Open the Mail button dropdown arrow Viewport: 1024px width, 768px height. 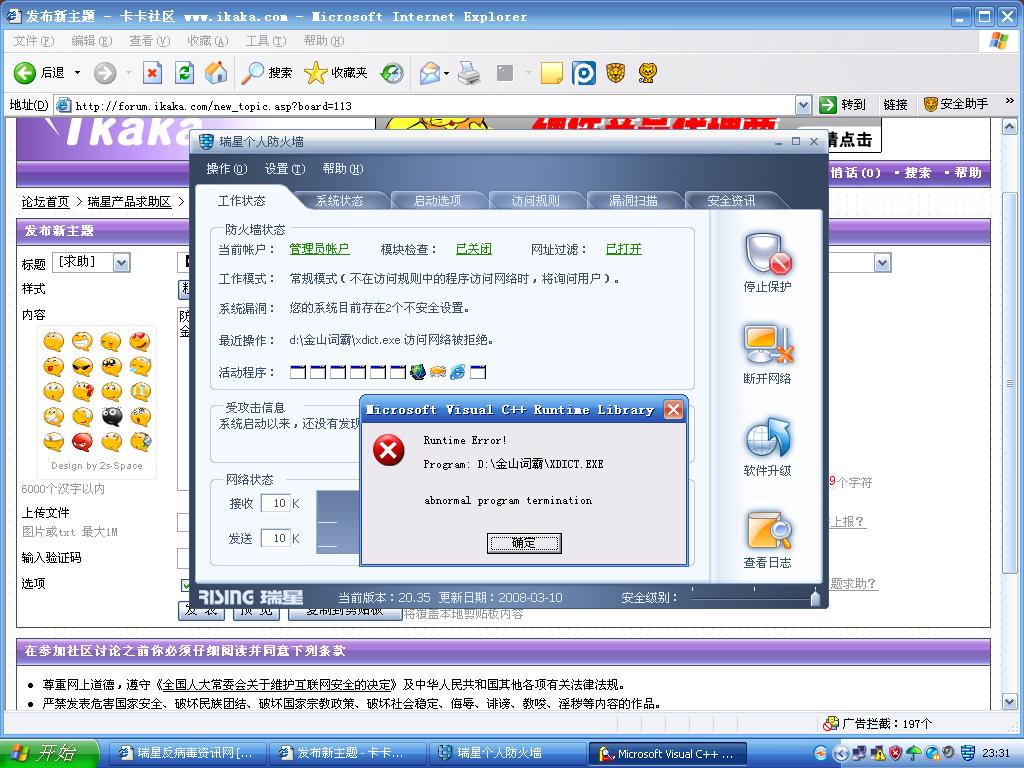(x=447, y=72)
